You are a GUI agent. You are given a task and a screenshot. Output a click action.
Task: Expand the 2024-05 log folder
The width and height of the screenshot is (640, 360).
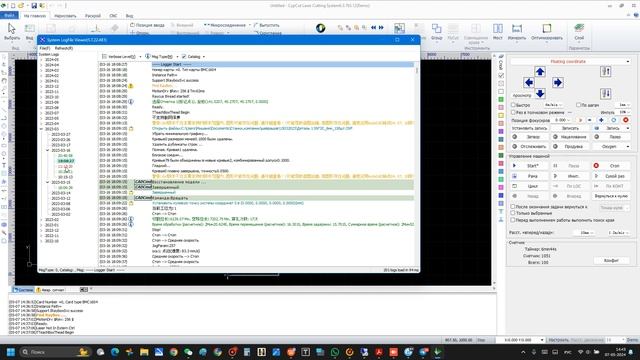tap(41, 60)
